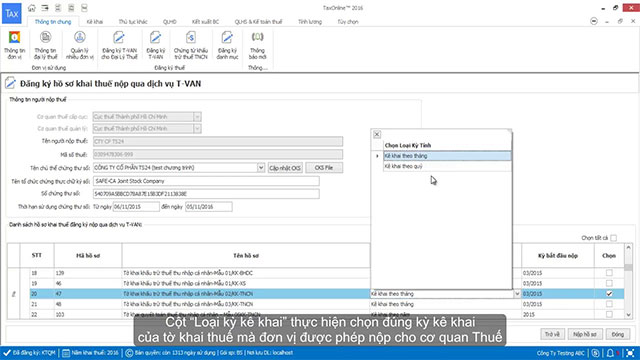Switch to Tùy chọn tab

coord(348,22)
